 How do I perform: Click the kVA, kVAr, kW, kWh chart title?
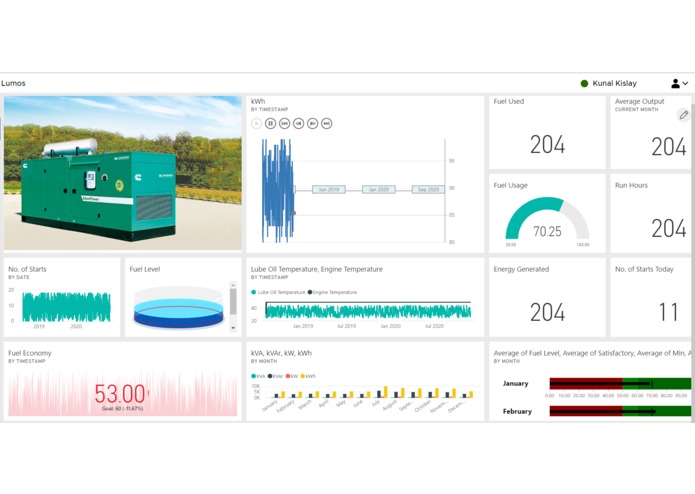(x=281, y=353)
